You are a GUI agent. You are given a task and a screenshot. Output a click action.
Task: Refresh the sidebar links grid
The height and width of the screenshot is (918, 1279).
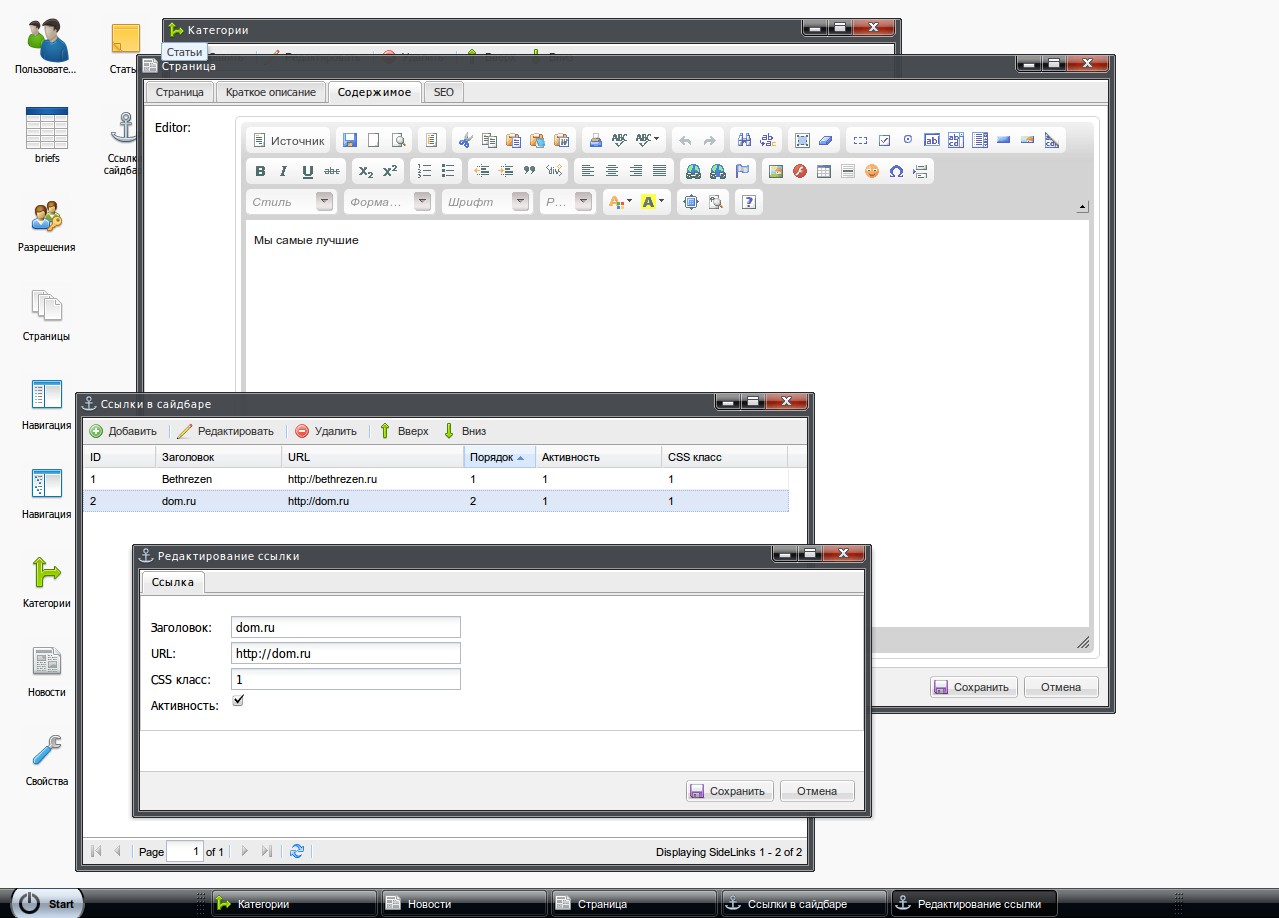pos(296,851)
